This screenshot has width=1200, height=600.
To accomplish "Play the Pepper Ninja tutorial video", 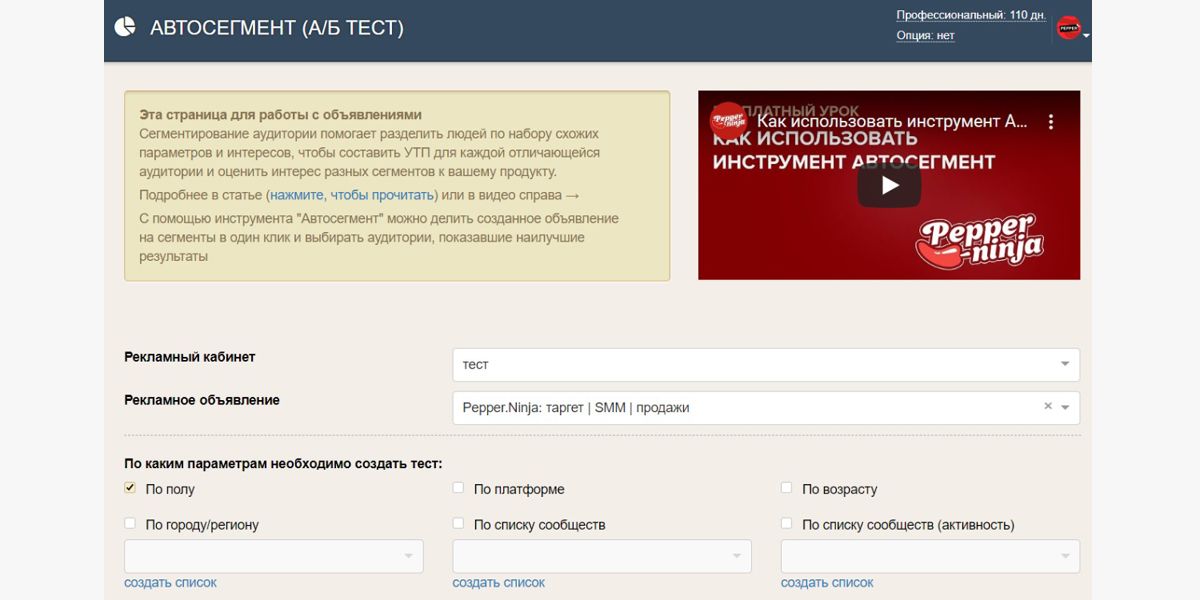I will (x=889, y=185).
